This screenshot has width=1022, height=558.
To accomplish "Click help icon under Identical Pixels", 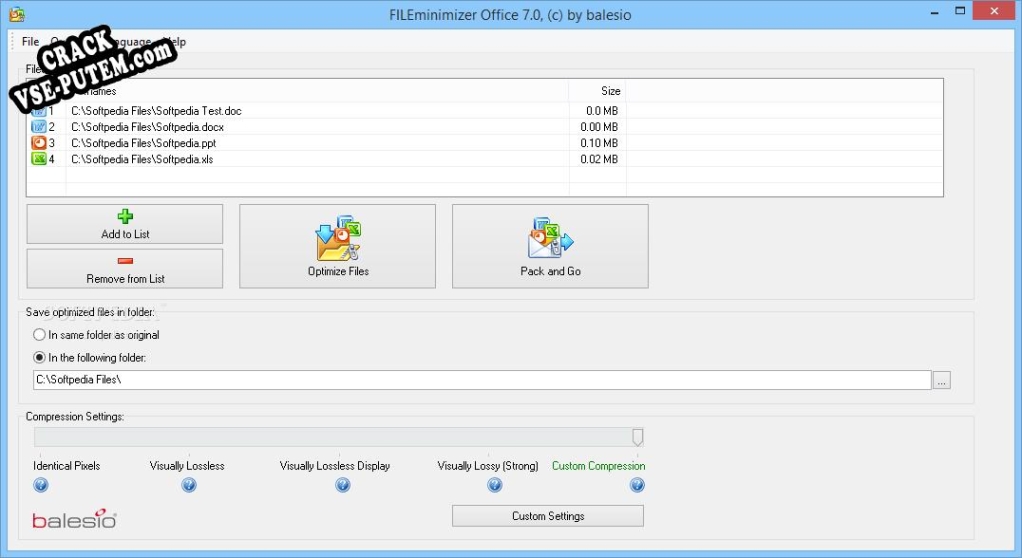I will point(40,485).
